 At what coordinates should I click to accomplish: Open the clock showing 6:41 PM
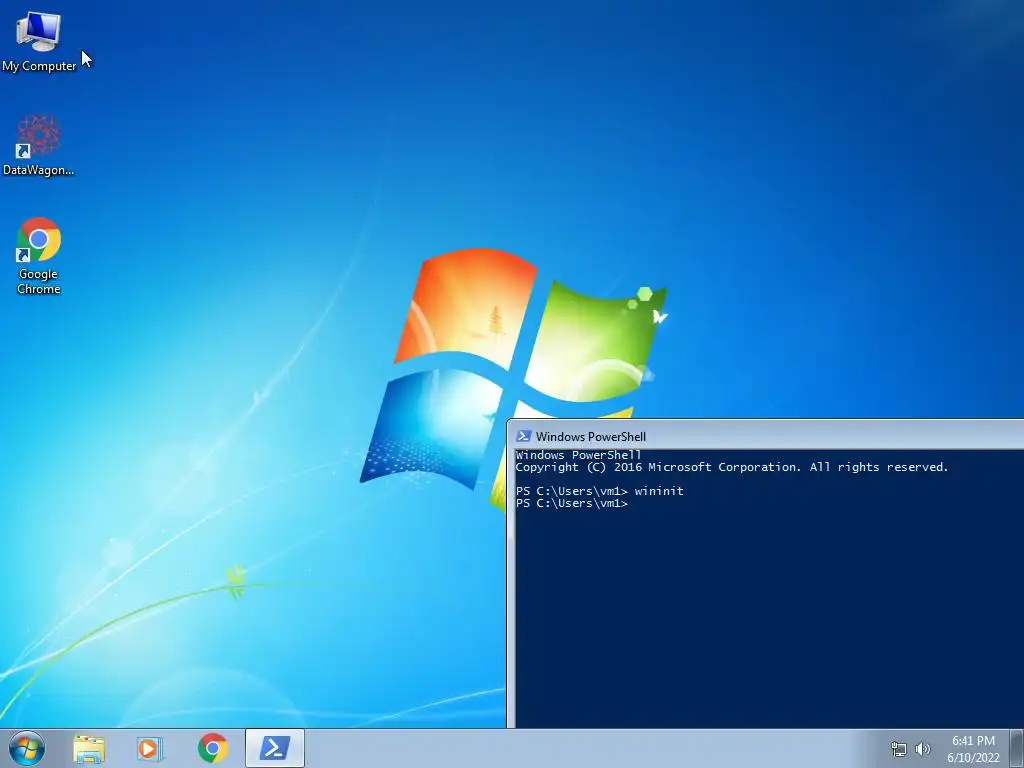[x=973, y=741]
